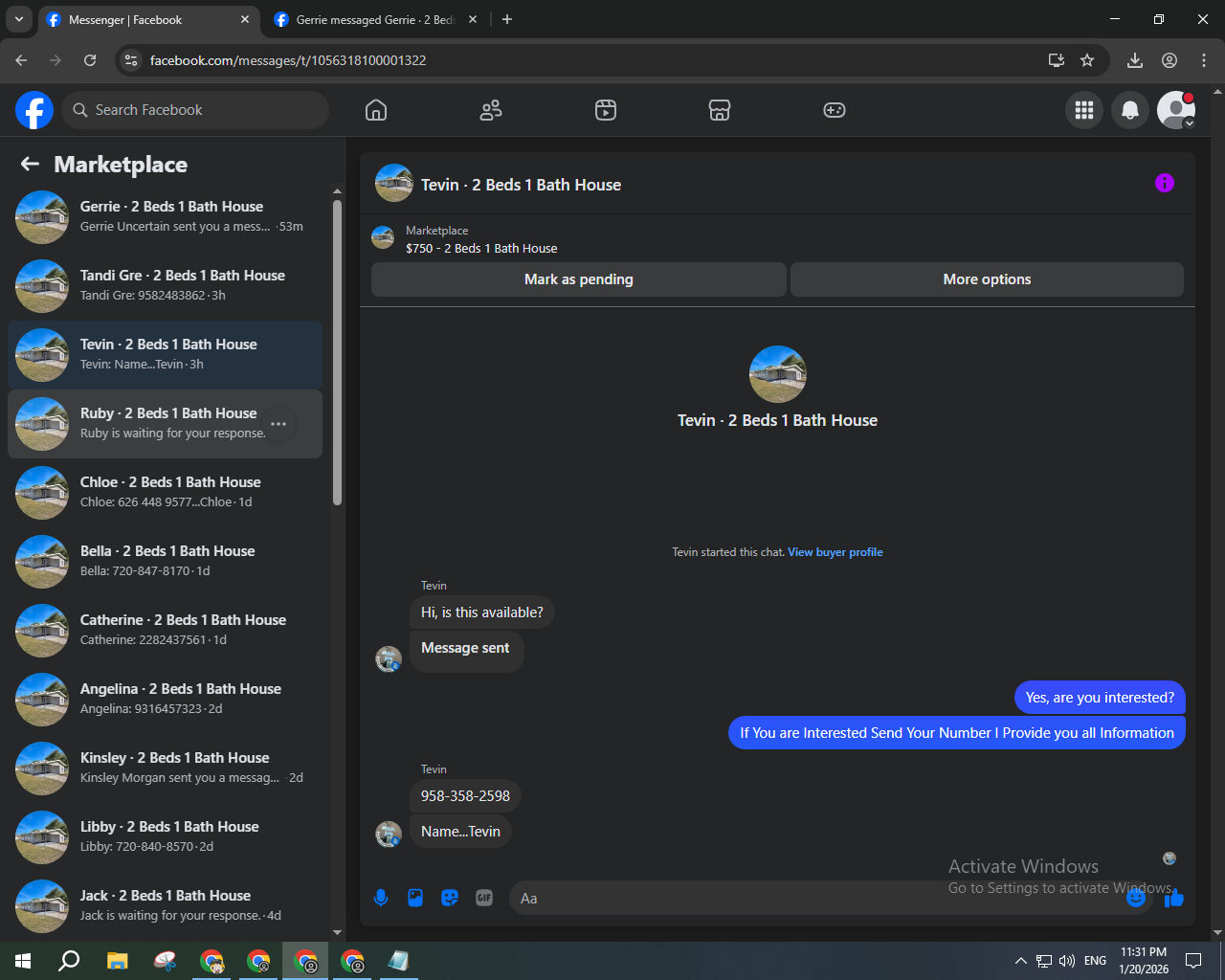Open Jack conversation in sidebar

[x=166, y=906]
